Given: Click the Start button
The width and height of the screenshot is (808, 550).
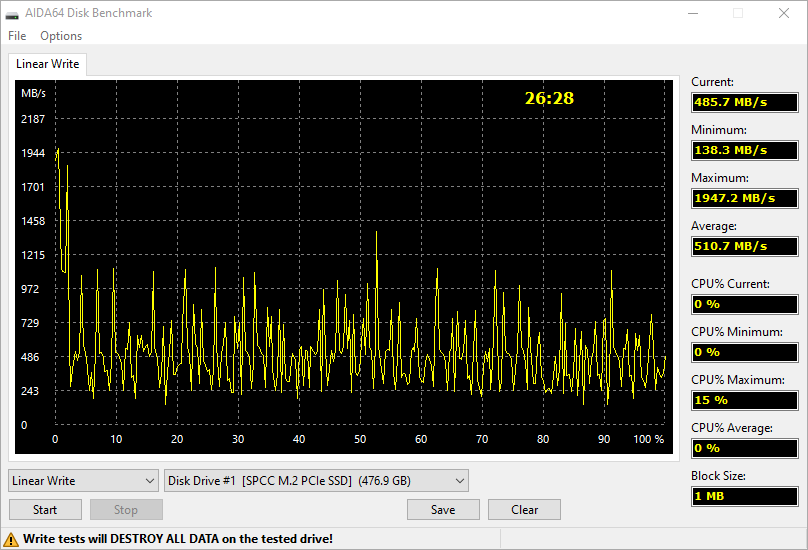Looking at the screenshot, I should 45,509.
